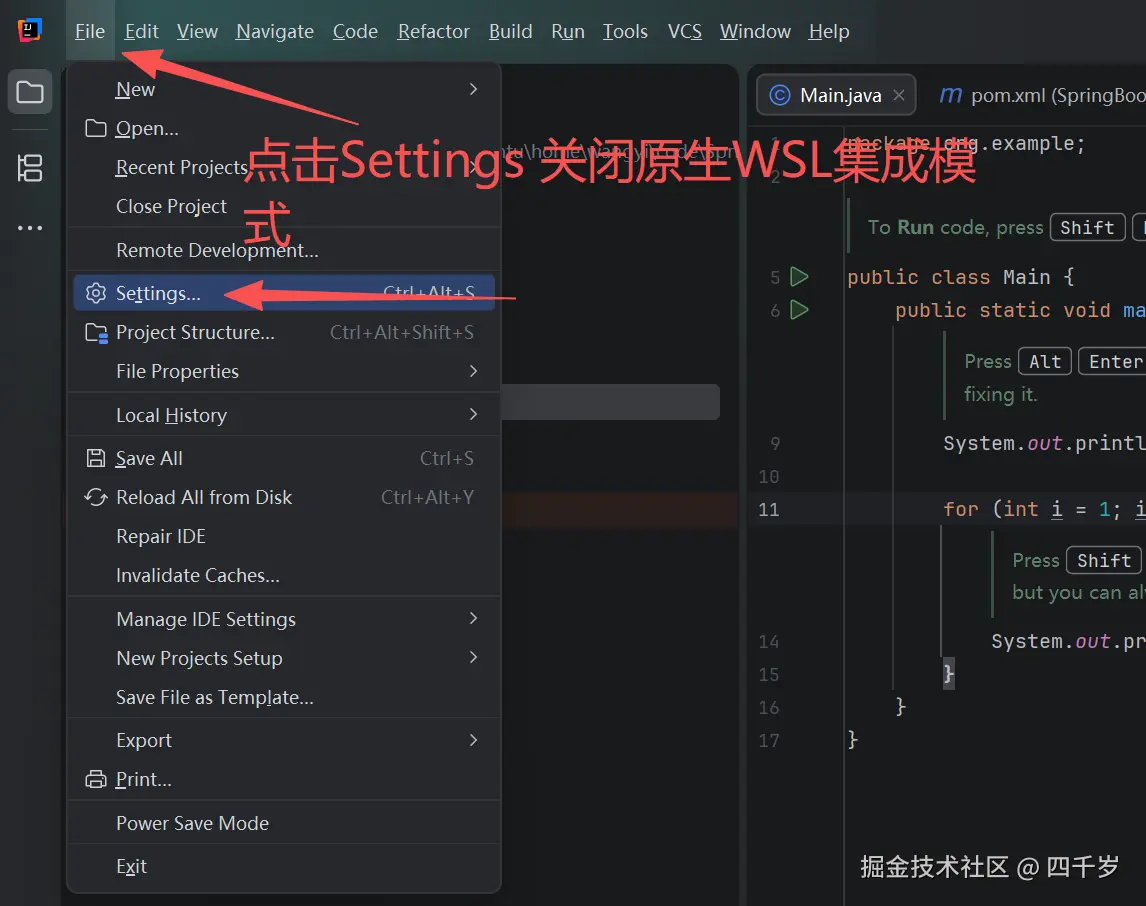The image size is (1146, 906).
Task: Open the Project tool window sidebar icon
Action: (29, 91)
